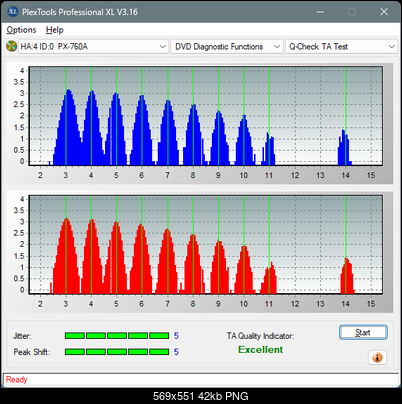Open the Options menu
The height and width of the screenshot is (404, 402).
(x=21, y=30)
